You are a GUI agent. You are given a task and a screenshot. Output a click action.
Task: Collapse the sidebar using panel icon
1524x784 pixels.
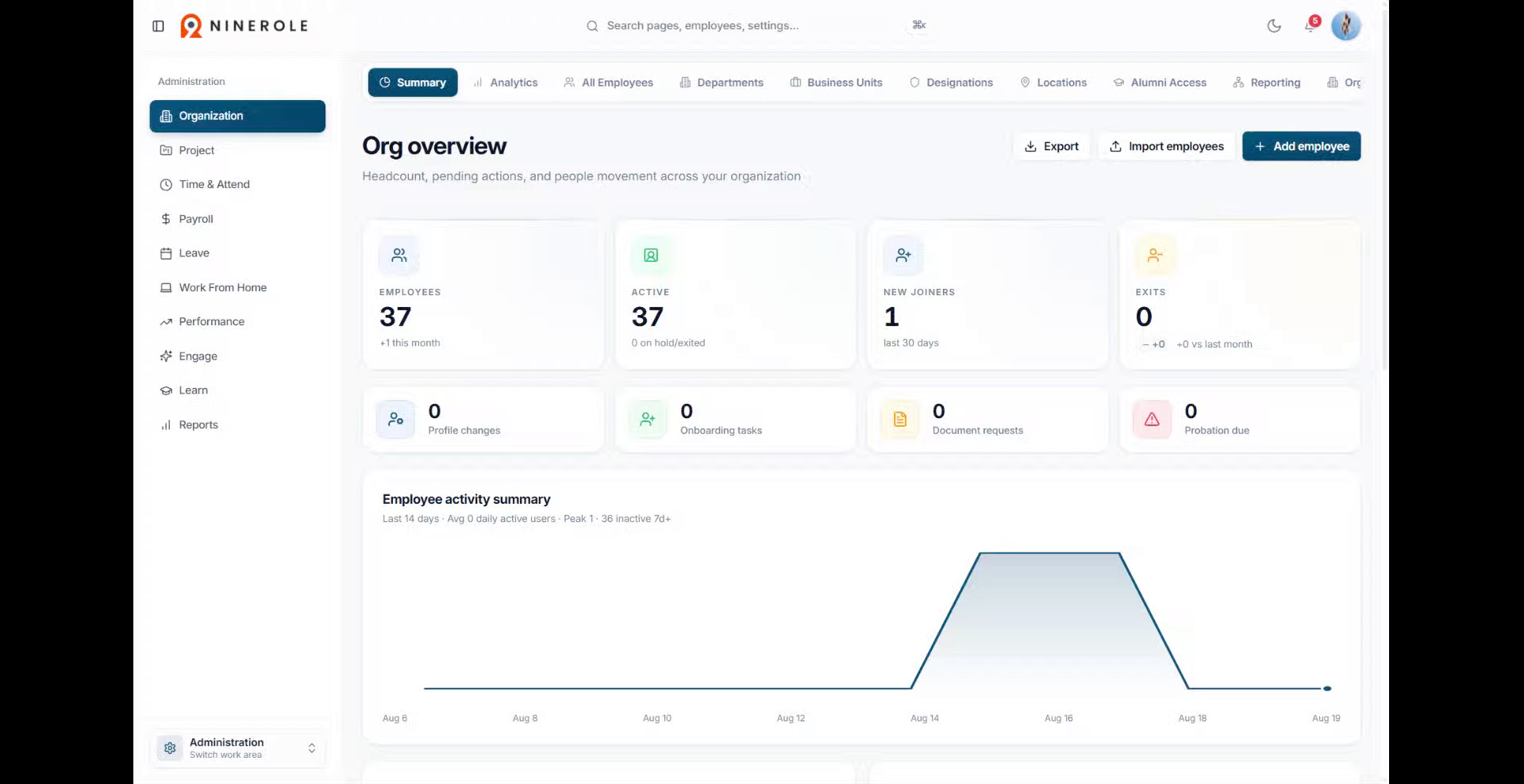[x=158, y=26]
